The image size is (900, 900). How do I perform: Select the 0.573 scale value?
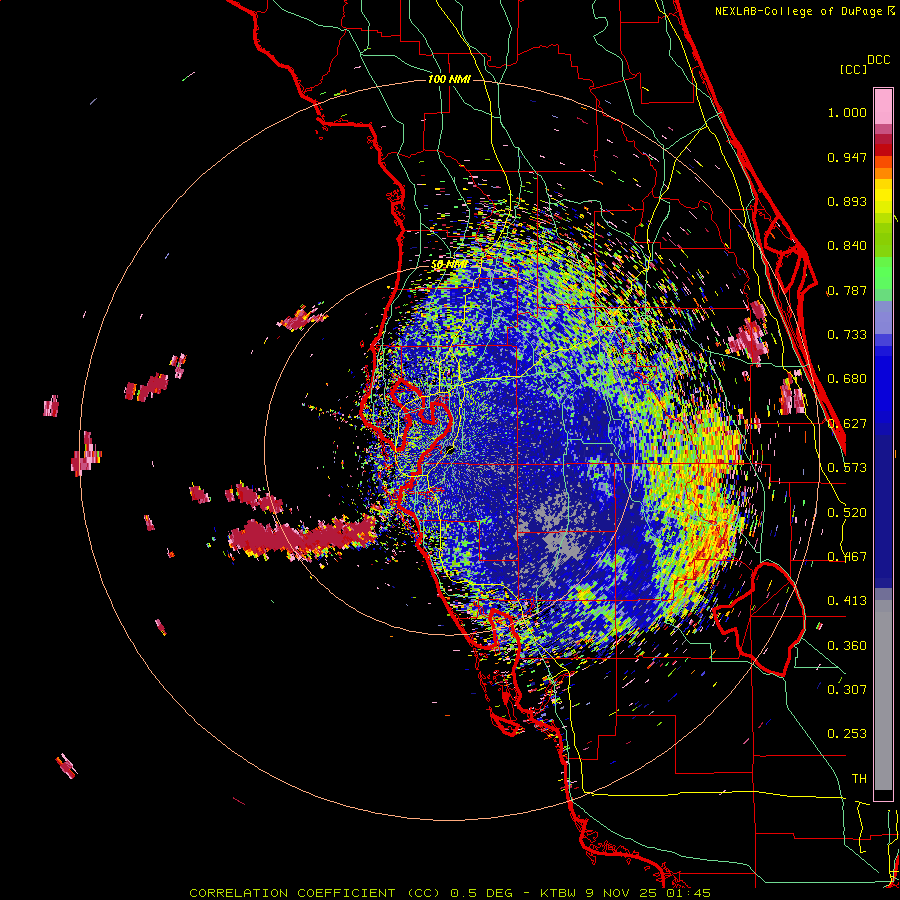click(847, 468)
